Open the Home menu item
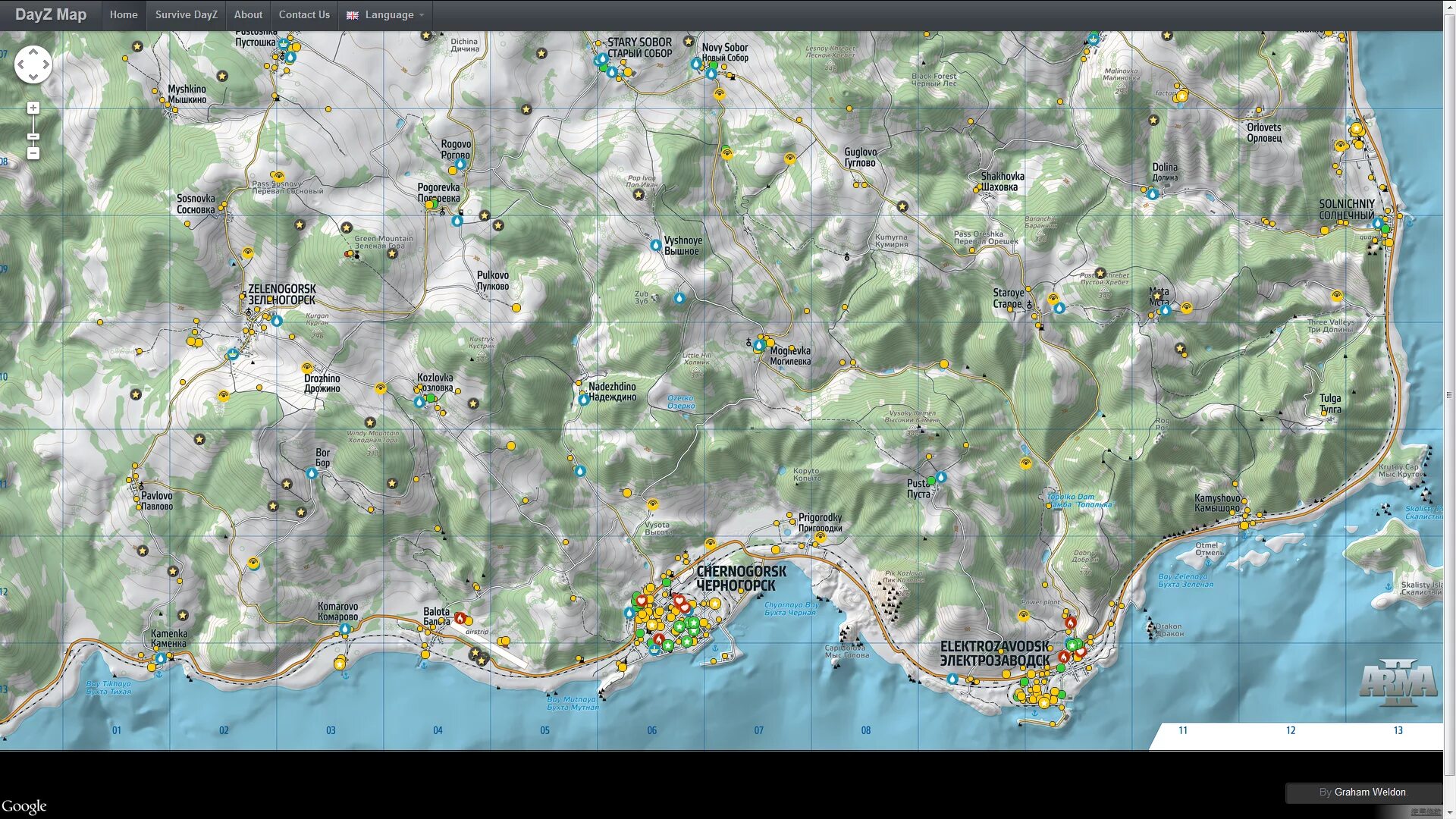1456x819 pixels. click(124, 14)
